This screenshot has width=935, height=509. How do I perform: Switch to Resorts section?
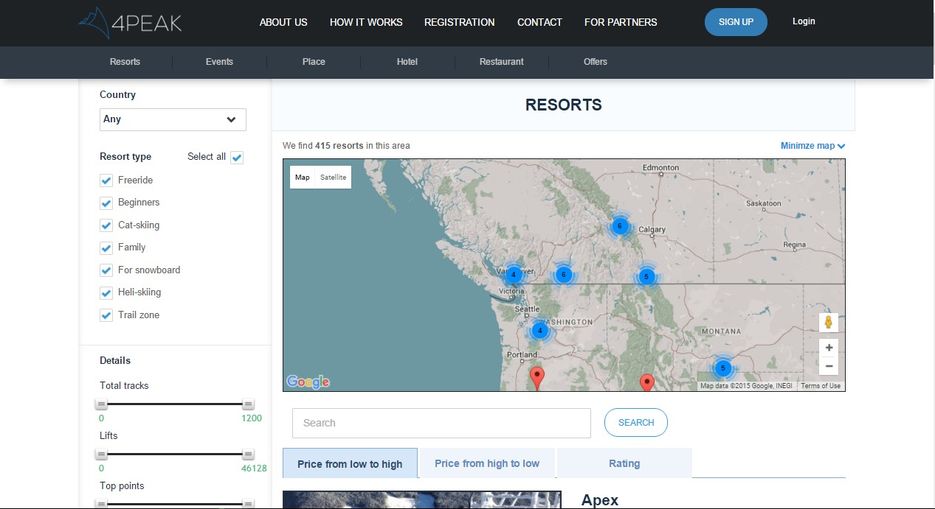coord(125,61)
